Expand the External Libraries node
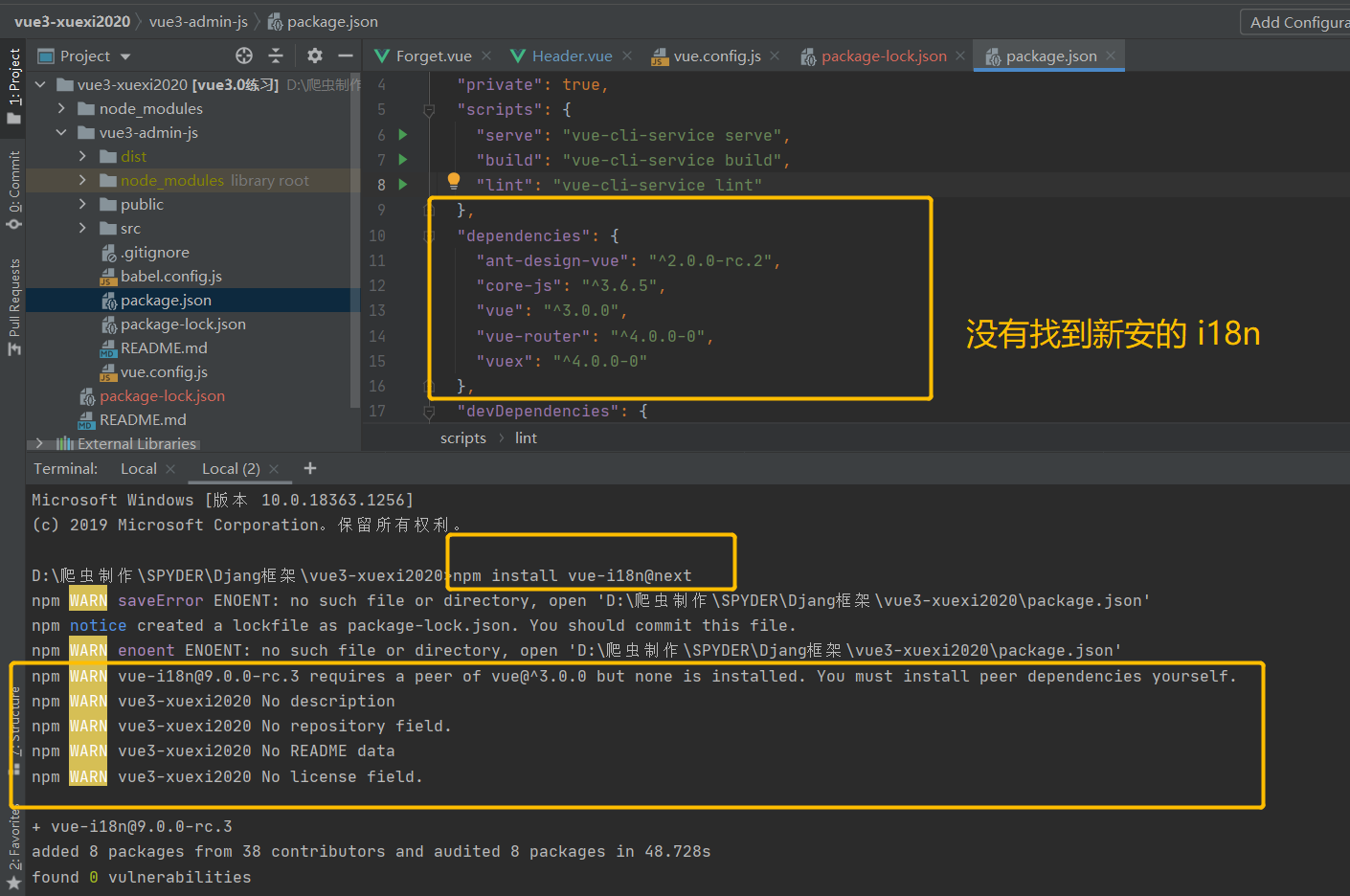The height and width of the screenshot is (896, 1350). [x=38, y=443]
